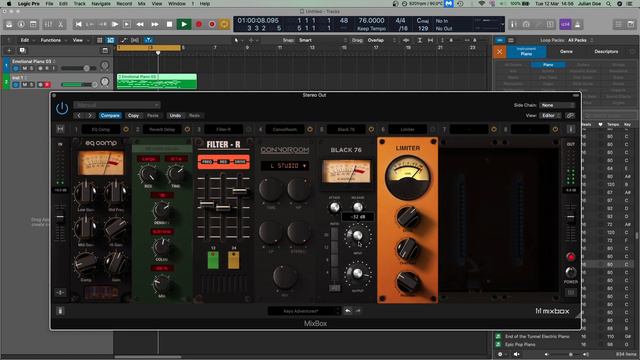Open the Convoroom L Studio preset dropdown
This screenshot has height=360, width=640.
(284, 166)
